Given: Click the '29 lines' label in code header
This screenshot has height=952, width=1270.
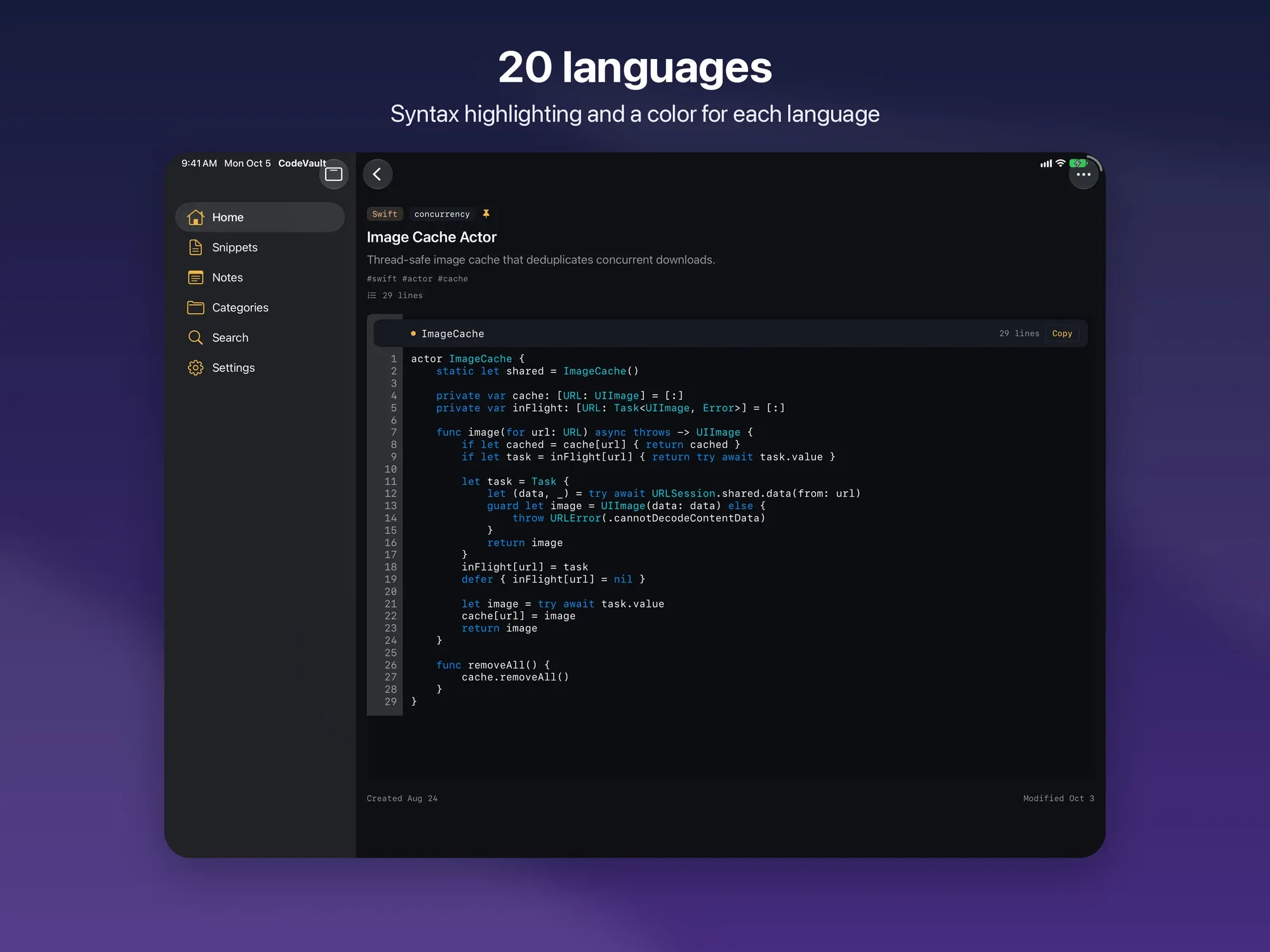Looking at the screenshot, I should tap(1019, 333).
